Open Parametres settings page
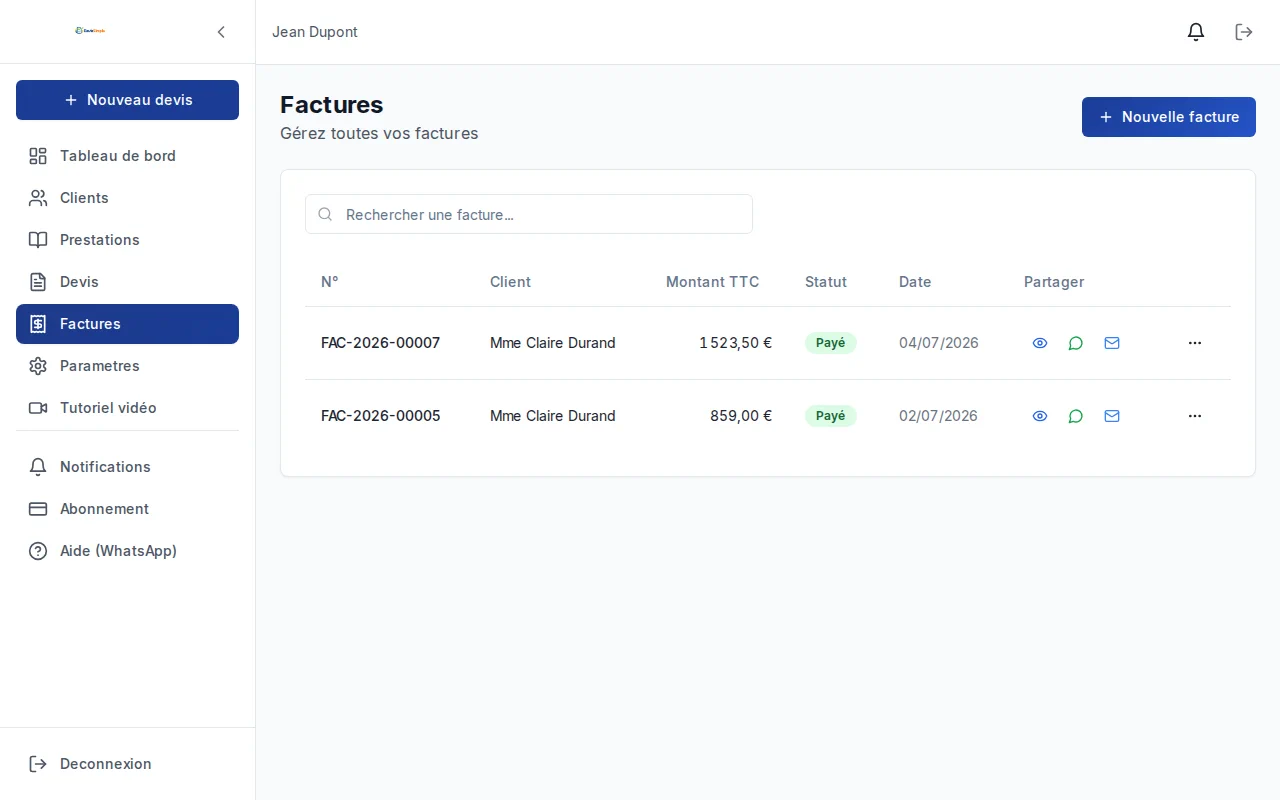This screenshot has height=800, width=1280. tap(127, 366)
